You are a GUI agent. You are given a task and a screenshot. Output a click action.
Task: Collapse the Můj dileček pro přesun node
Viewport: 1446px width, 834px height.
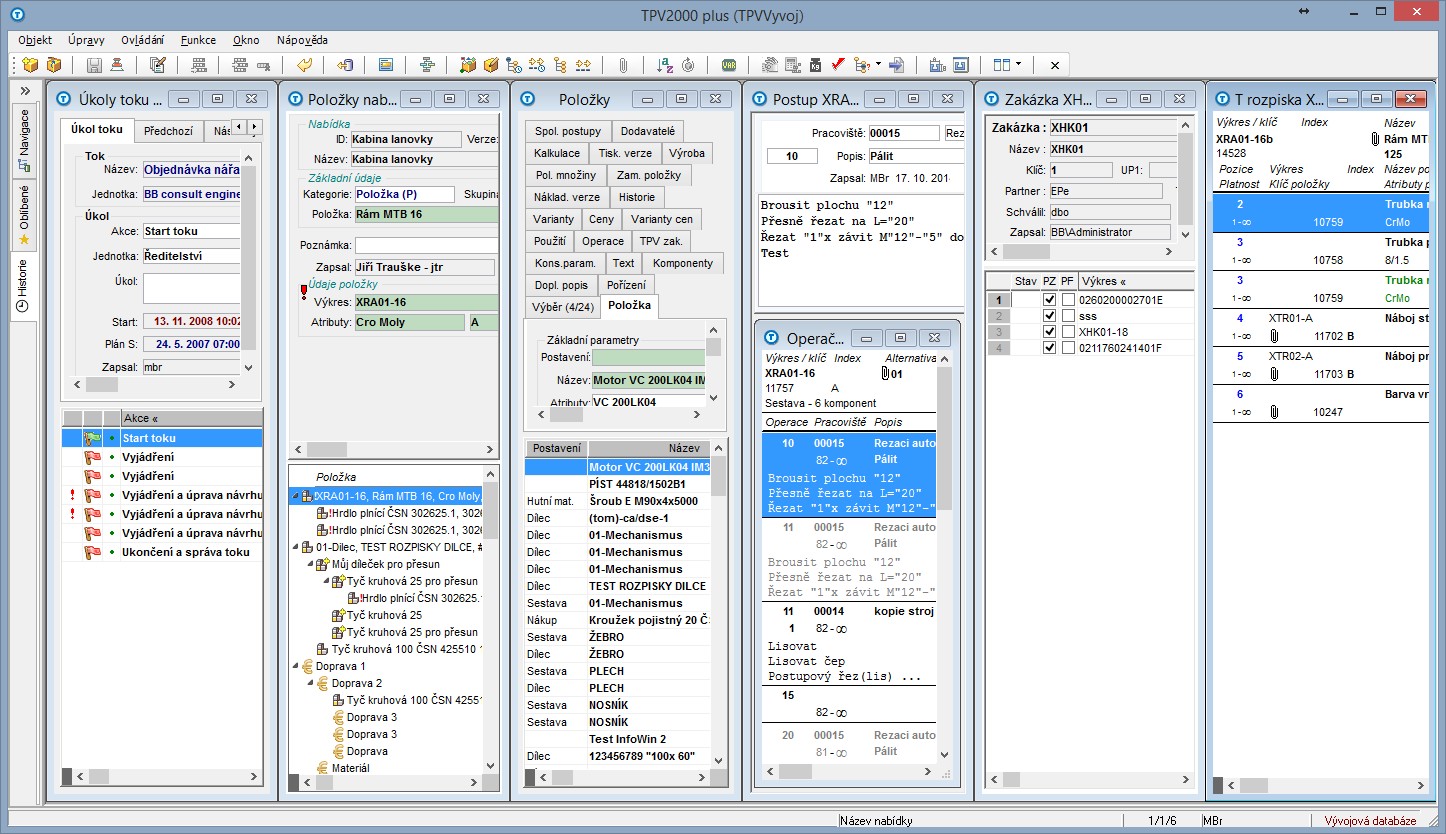click(310, 564)
